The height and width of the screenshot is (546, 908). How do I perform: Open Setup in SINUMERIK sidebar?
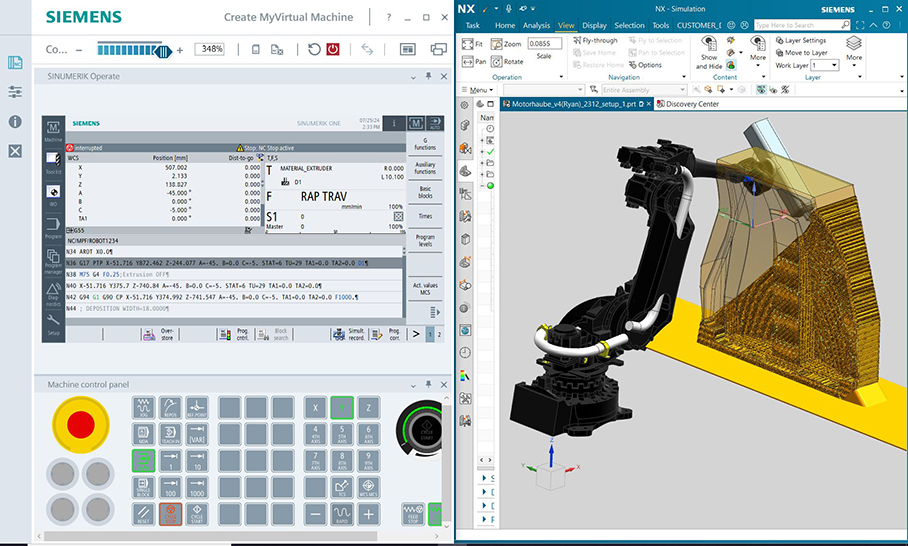[53, 326]
